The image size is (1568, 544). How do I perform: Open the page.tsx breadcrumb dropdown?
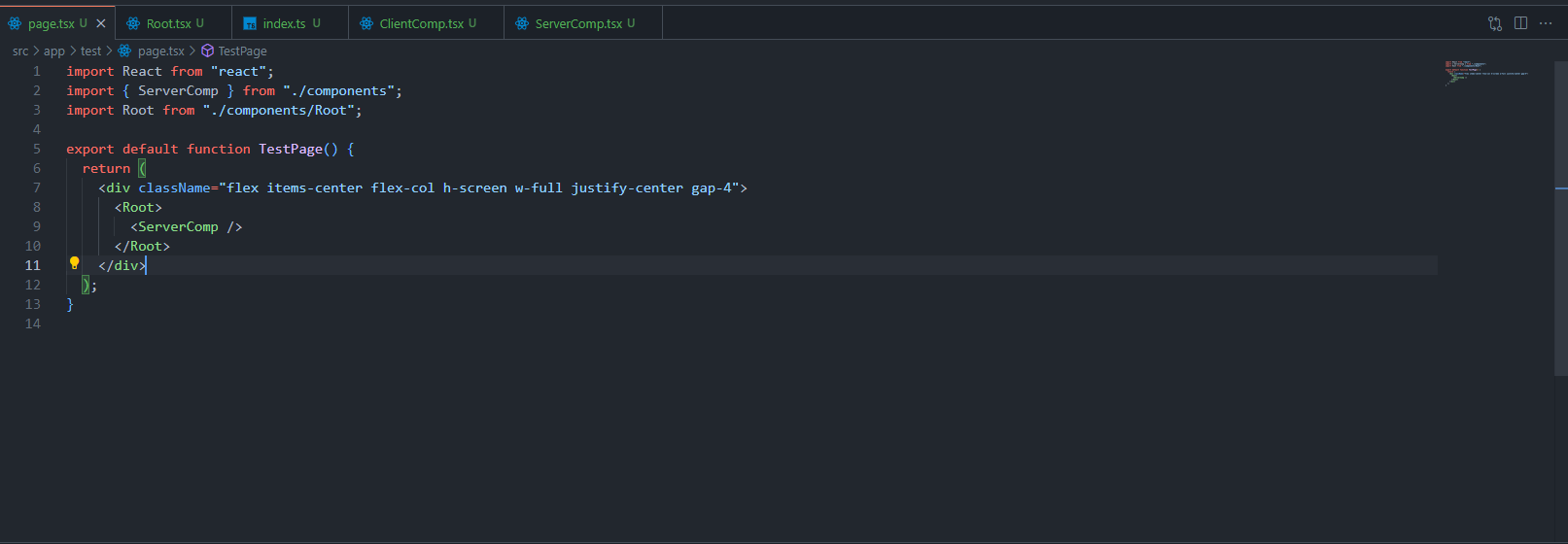(160, 51)
